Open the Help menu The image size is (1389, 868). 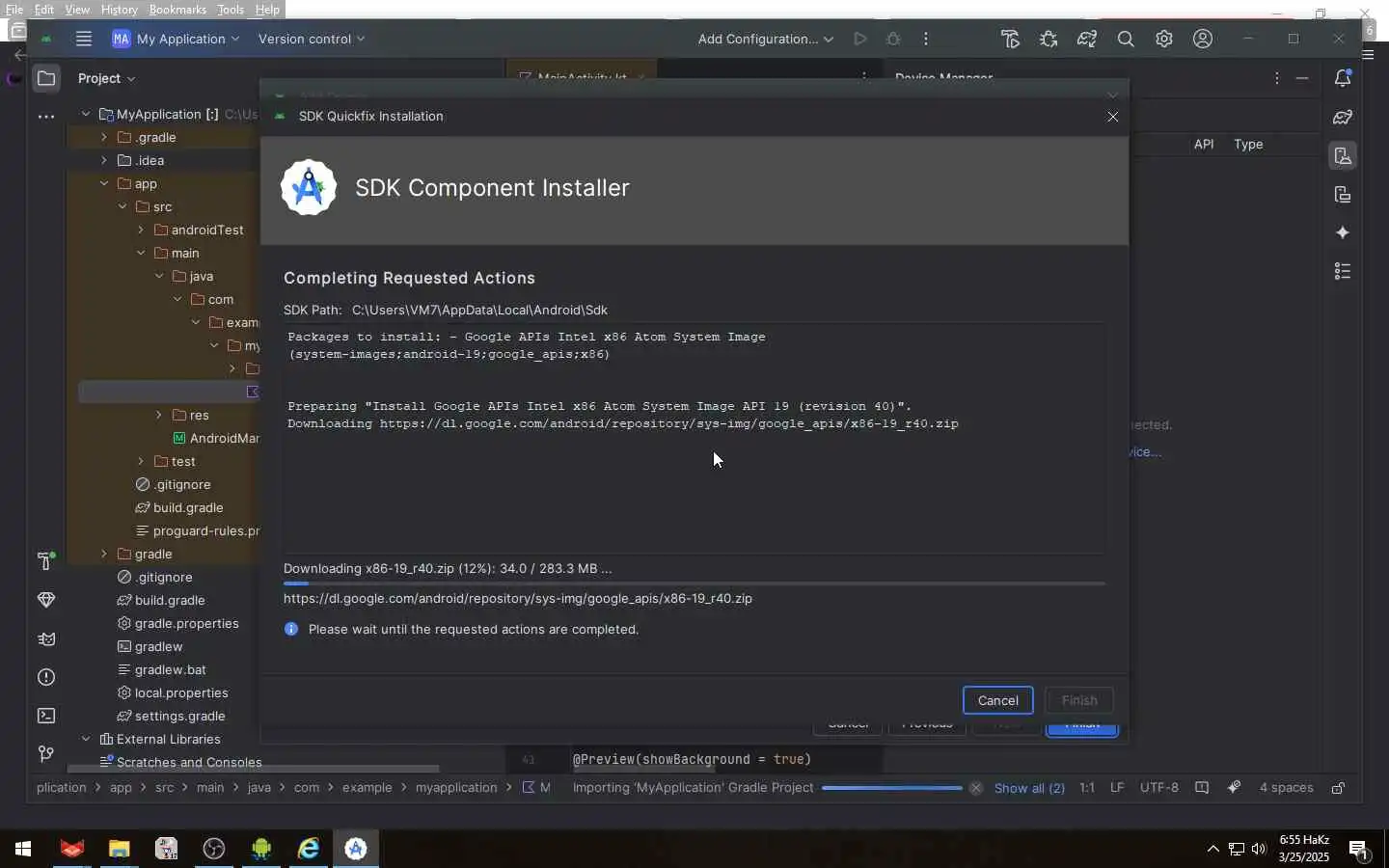pyautogui.click(x=267, y=10)
